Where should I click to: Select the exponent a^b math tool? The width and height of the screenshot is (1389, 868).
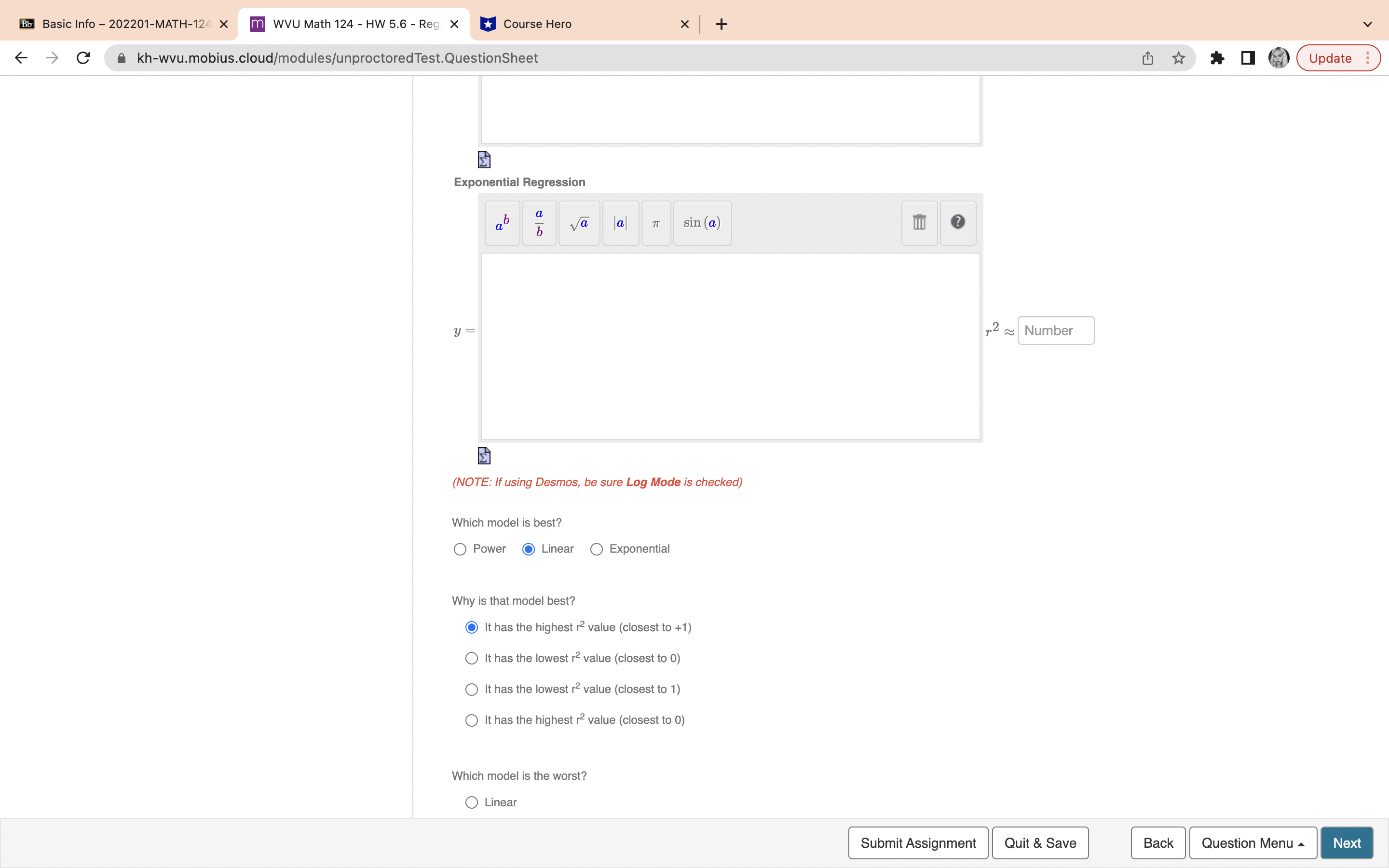pos(501,223)
